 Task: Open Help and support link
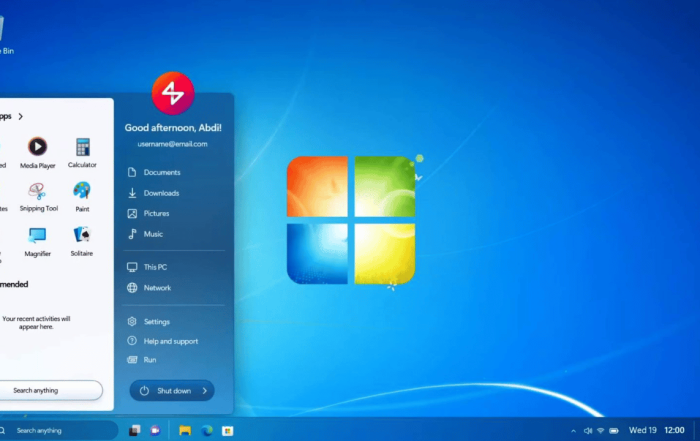170,341
